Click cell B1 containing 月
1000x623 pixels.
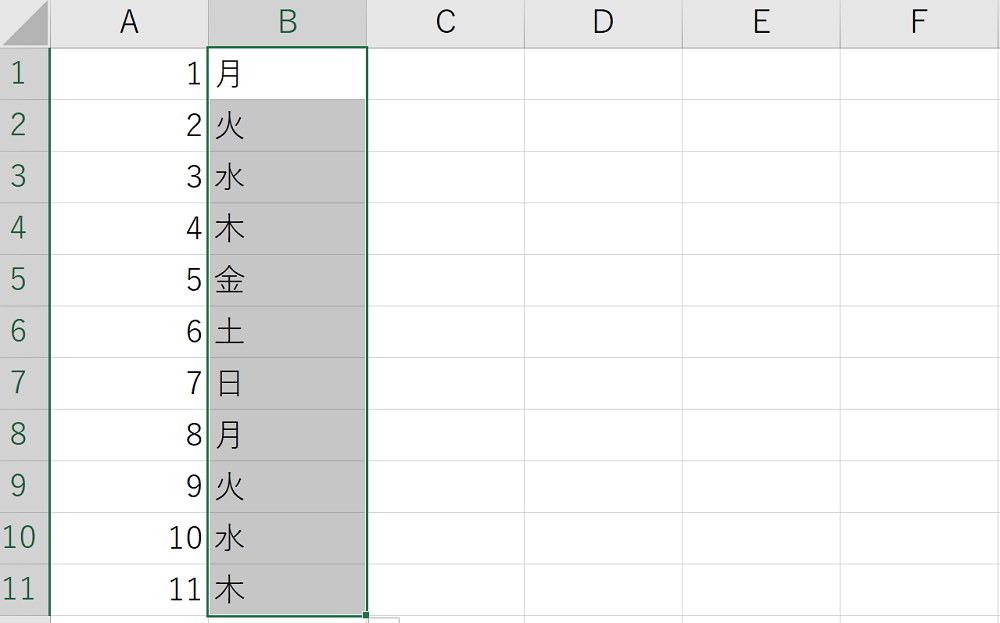(x=288, y=74)
